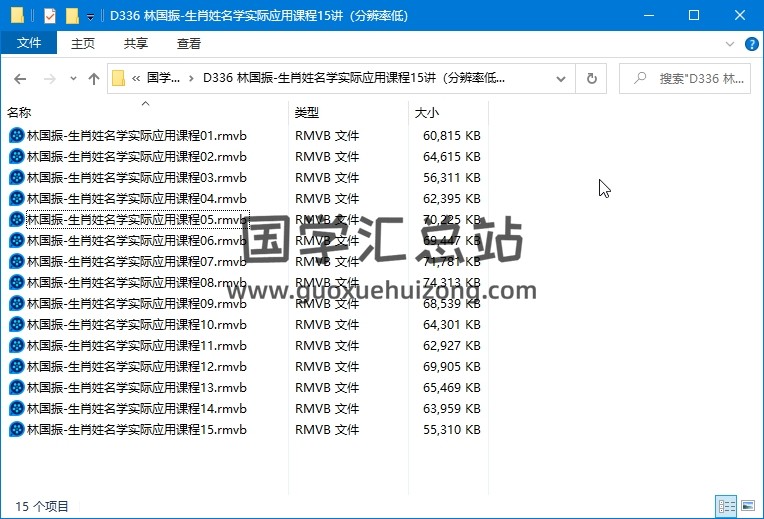Switch to details view in status bar
Viewport: 764px width, 519px height.
coord(726,506)
